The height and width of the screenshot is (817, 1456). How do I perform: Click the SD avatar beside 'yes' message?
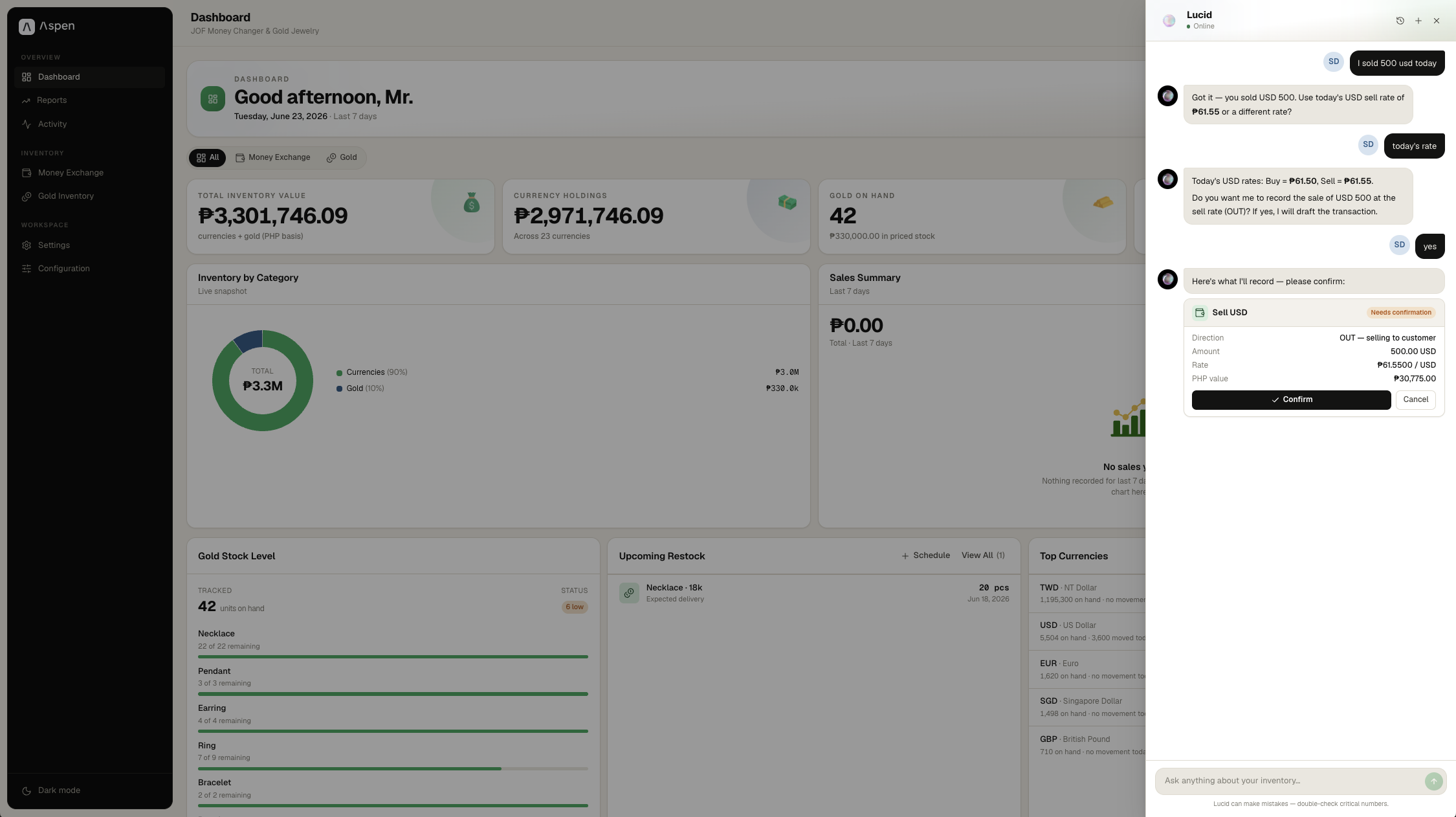(1399, 245)
